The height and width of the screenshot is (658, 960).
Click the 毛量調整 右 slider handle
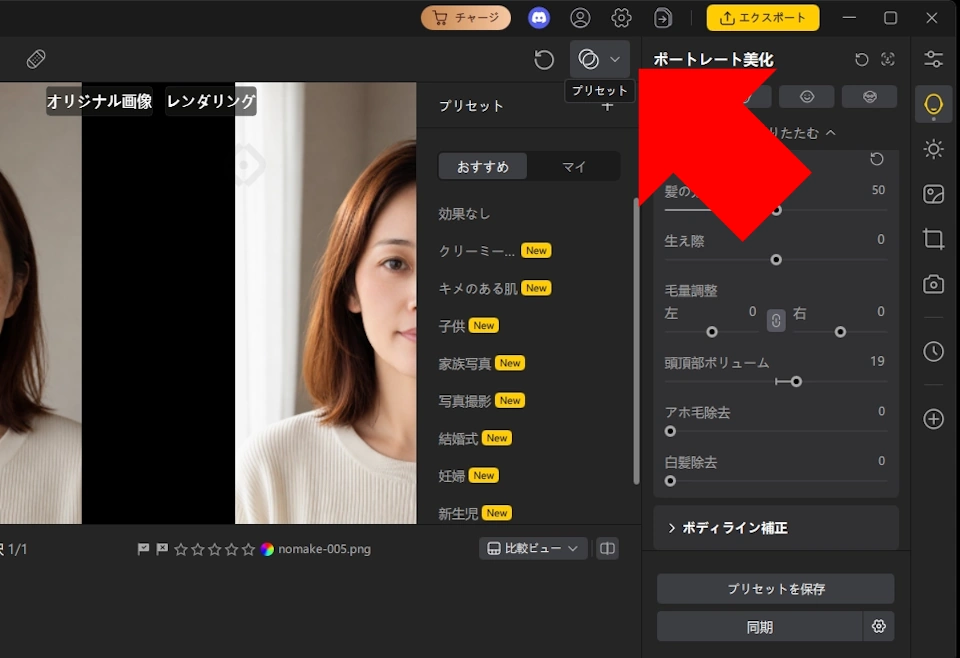(840, 332)
